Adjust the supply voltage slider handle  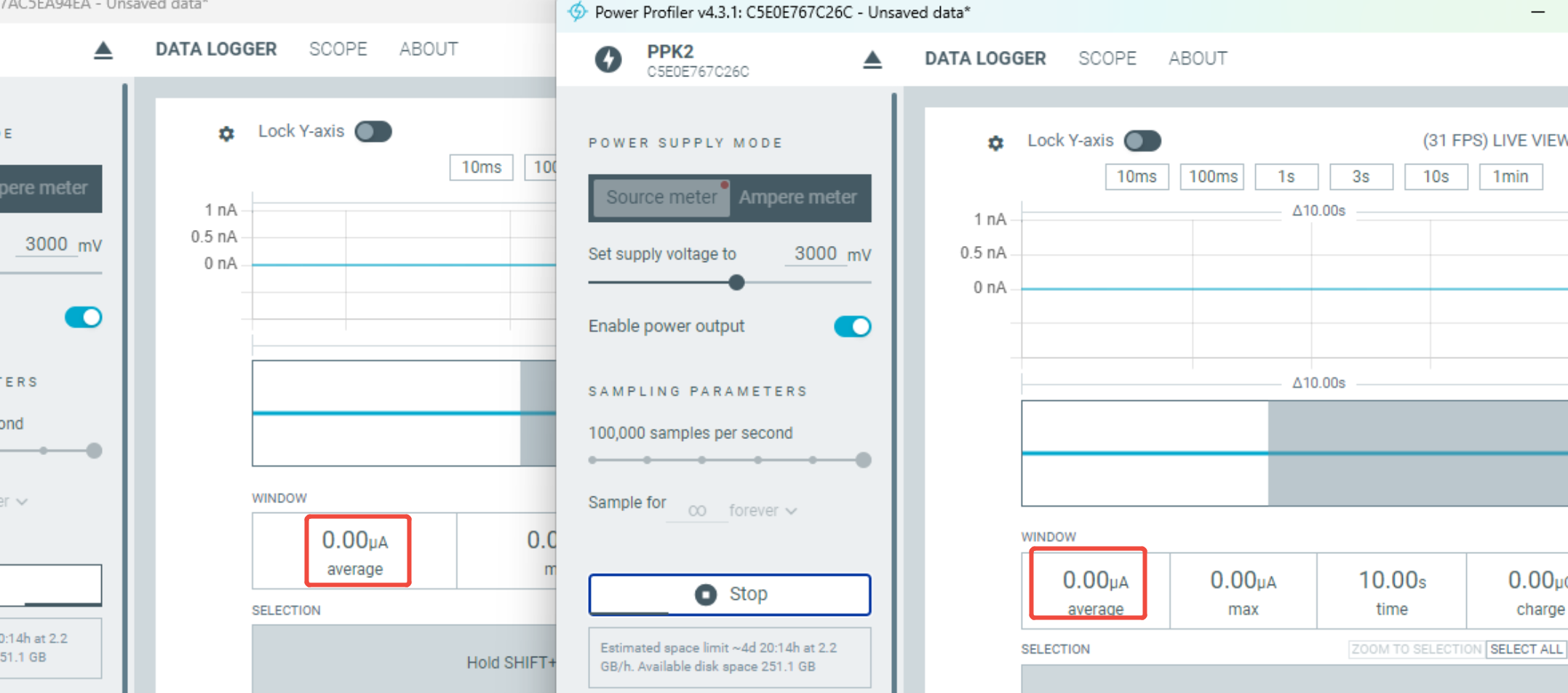coord(736,282)
